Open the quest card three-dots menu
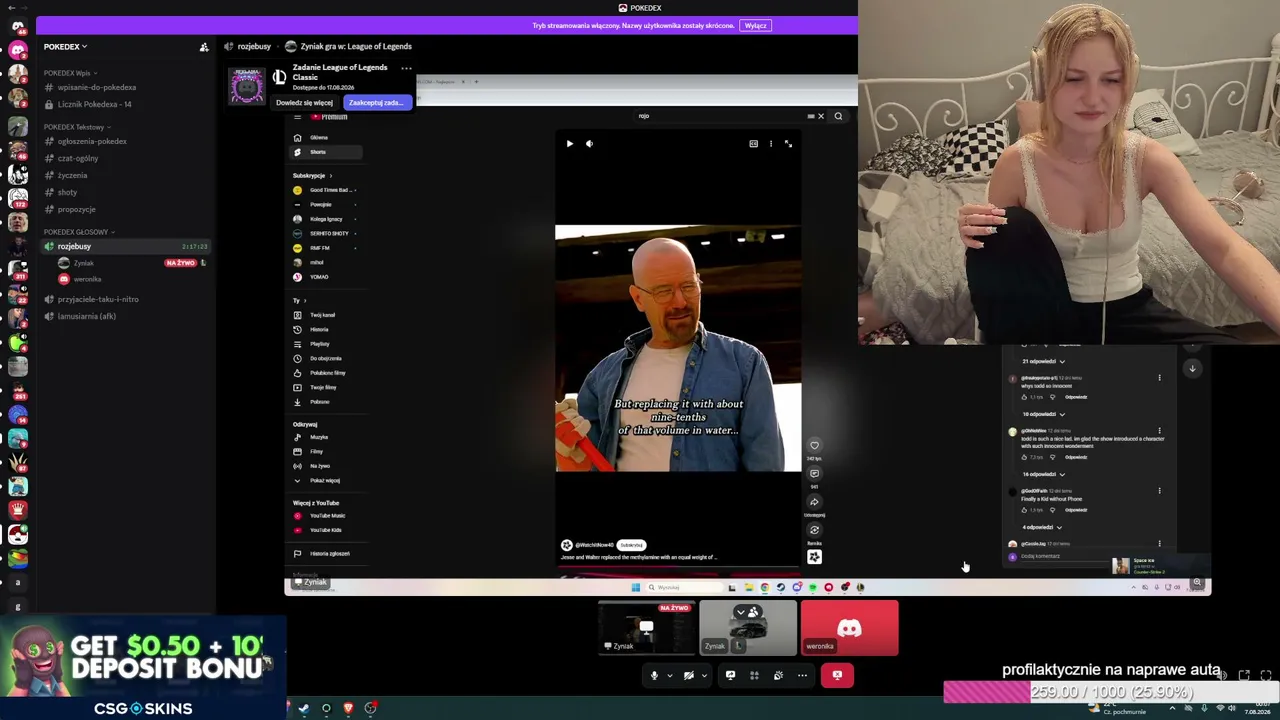 406,69
